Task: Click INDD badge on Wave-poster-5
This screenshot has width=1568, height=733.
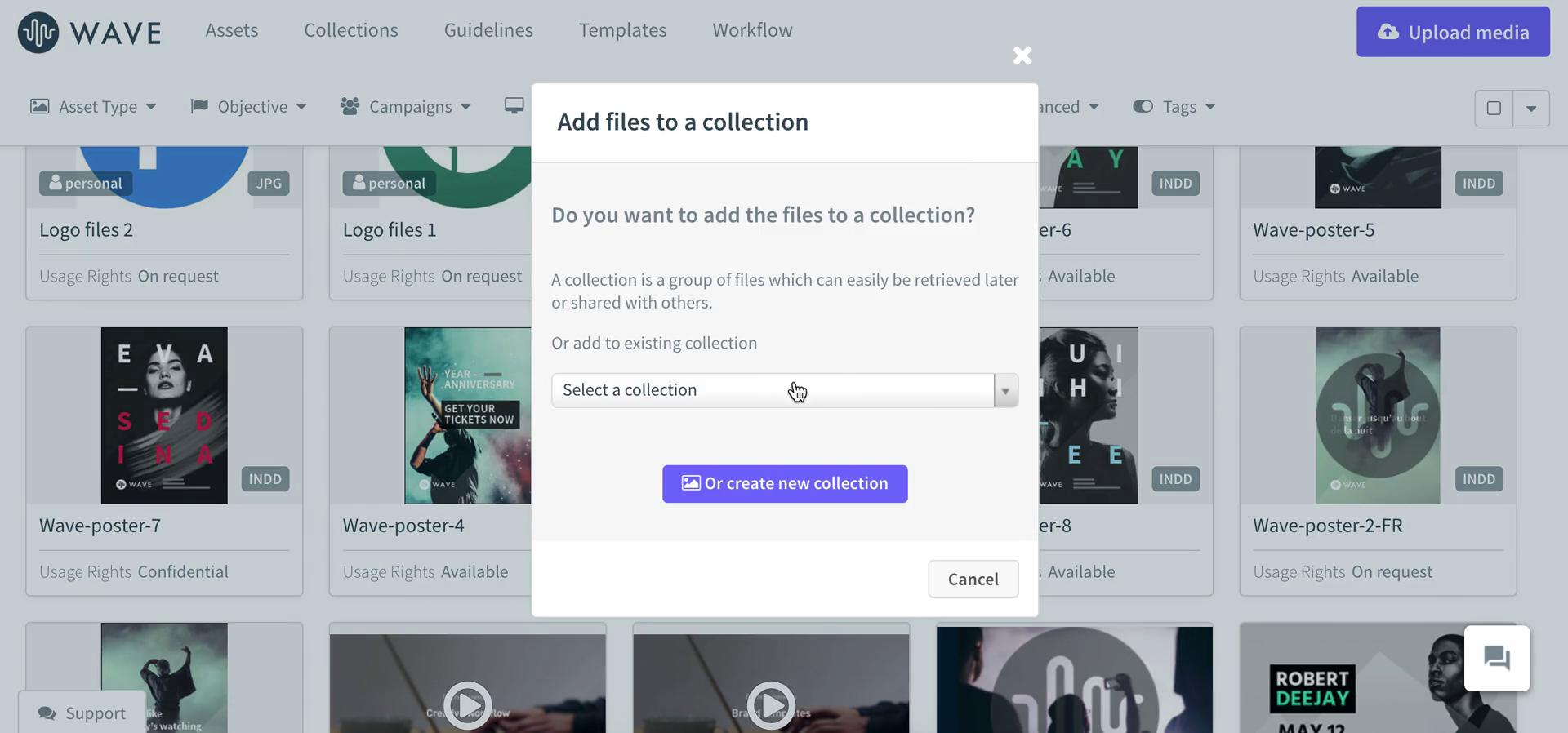Action: [1479, 183]
